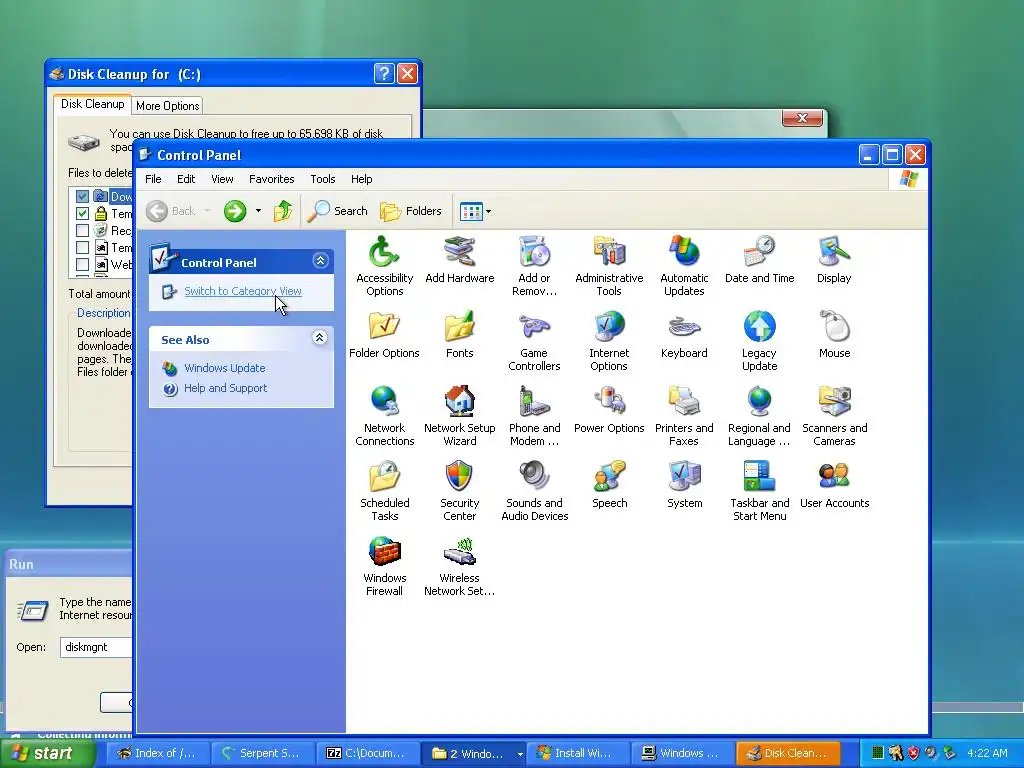Open Accessibility Options applet

click(384, 266)
